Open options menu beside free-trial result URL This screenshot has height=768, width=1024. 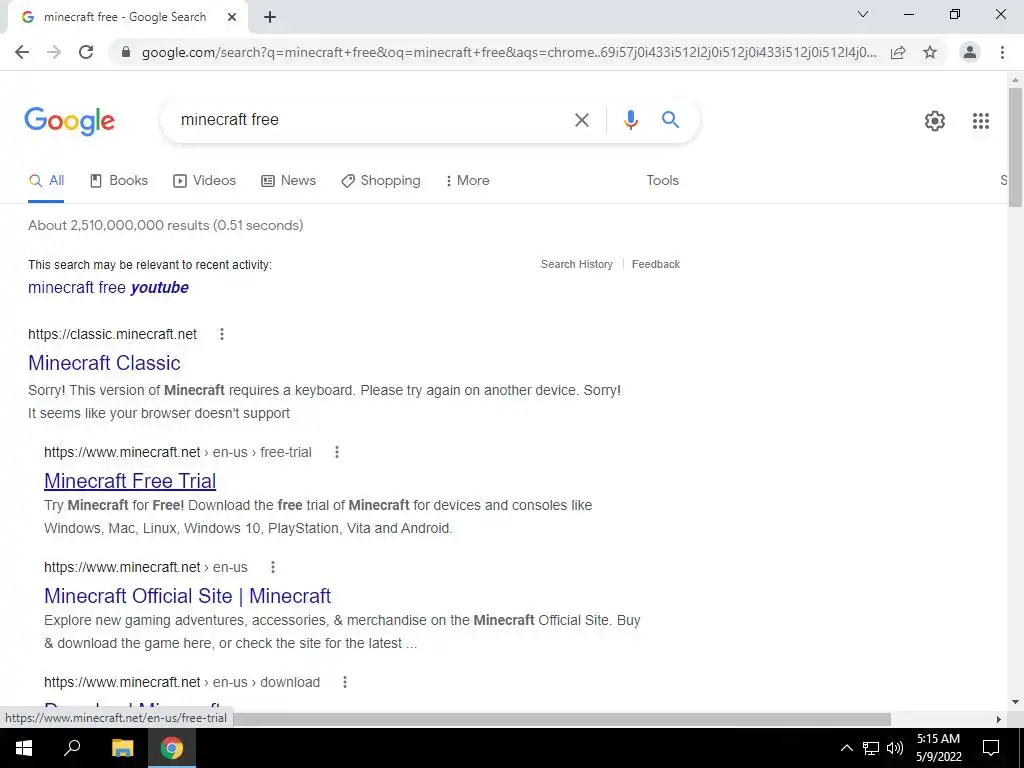click(337, 452)
